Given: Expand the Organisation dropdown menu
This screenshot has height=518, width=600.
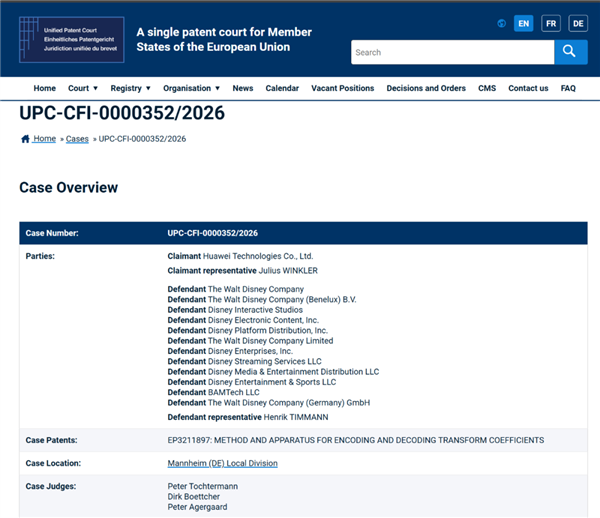Looking at the screenshot, I should 192,88.
